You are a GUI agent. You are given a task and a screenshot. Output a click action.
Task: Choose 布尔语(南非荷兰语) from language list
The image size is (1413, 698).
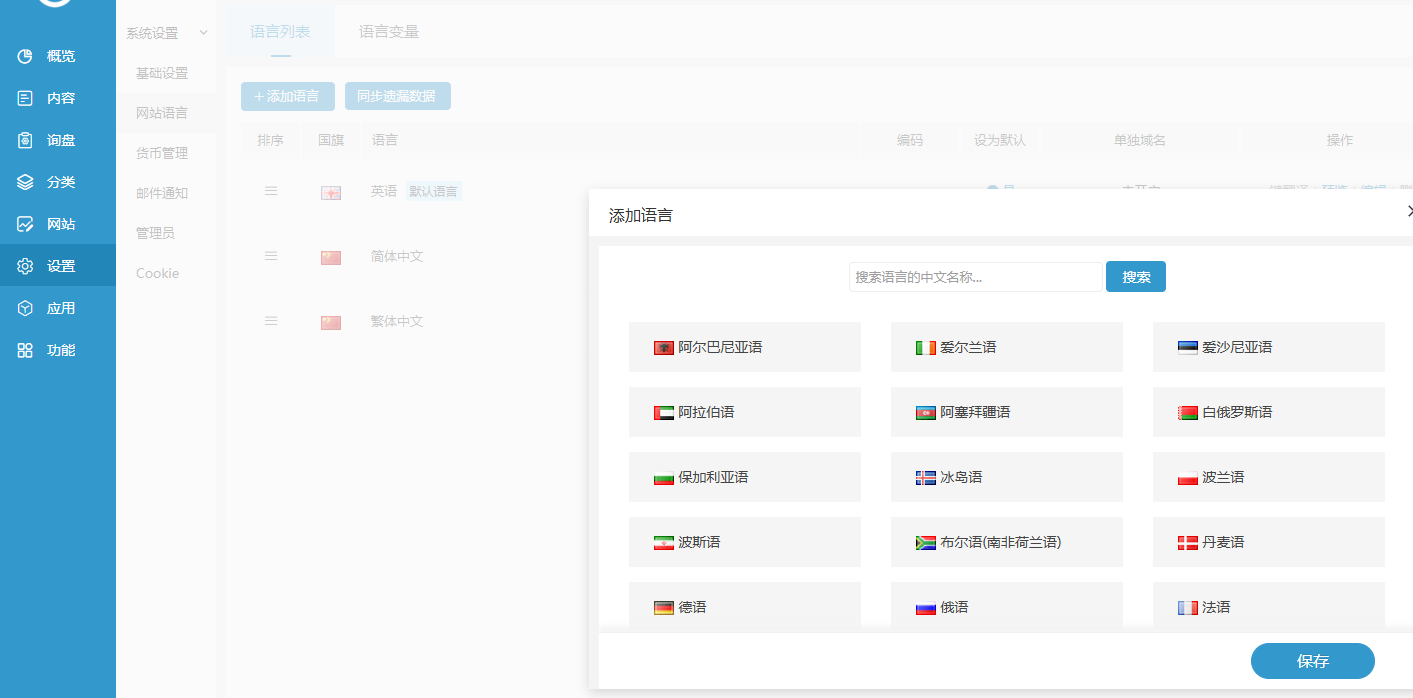click(1006, 542)
